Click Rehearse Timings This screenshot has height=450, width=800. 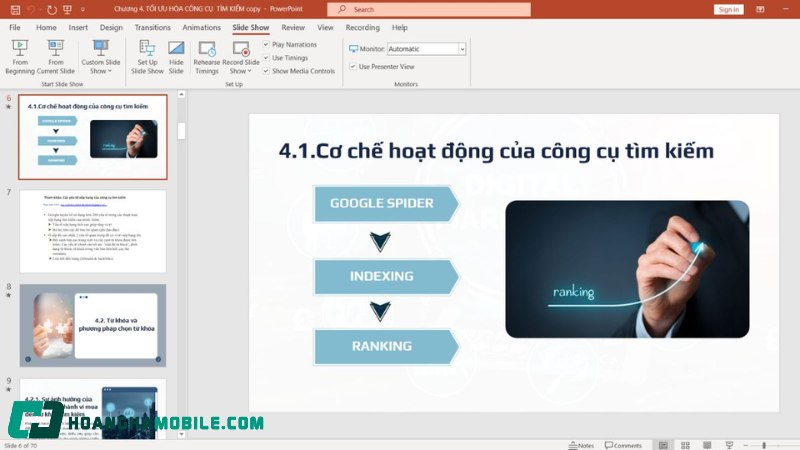(207, 57)
